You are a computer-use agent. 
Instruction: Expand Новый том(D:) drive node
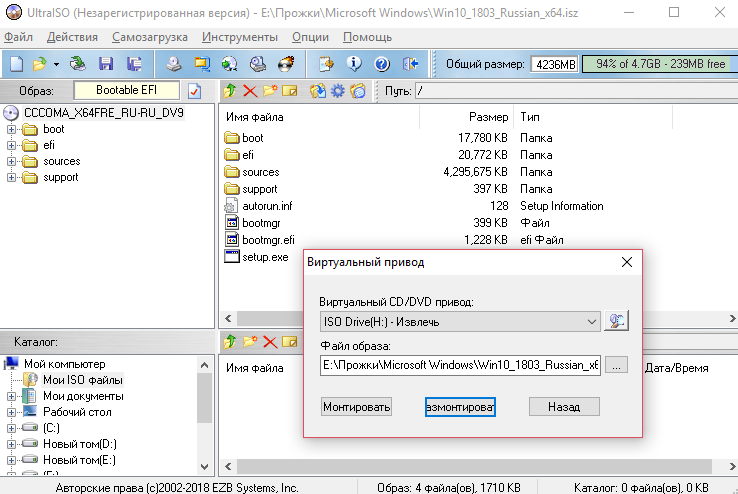(11, 444)
